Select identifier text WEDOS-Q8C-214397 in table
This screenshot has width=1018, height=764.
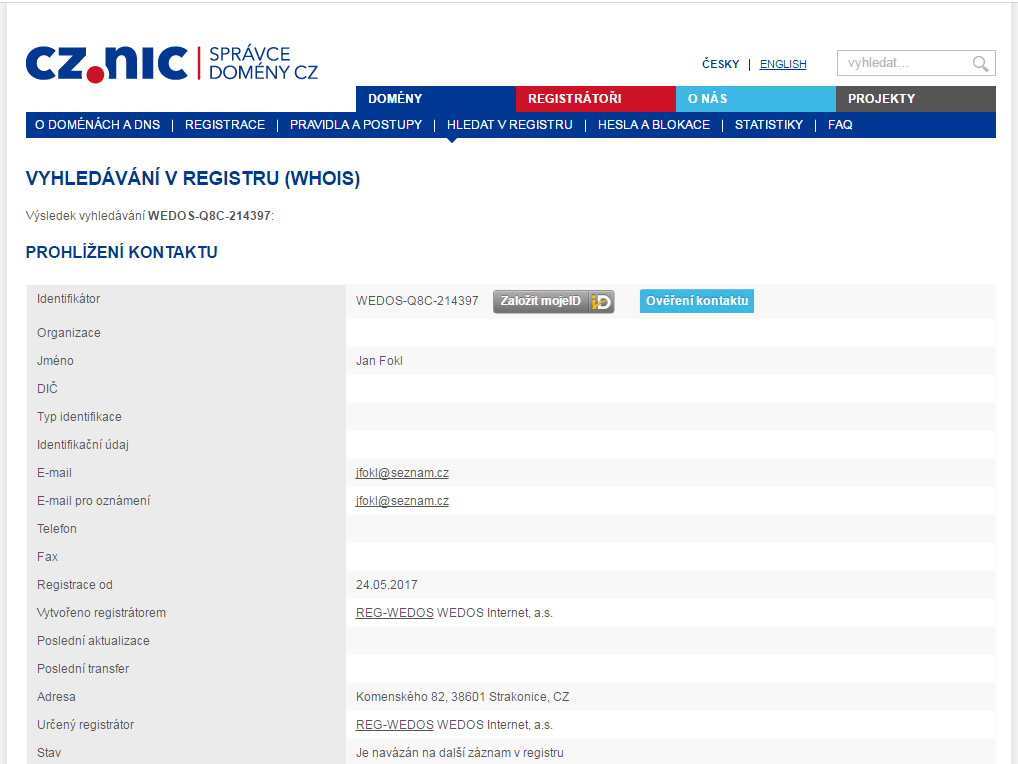click(417, 301)
